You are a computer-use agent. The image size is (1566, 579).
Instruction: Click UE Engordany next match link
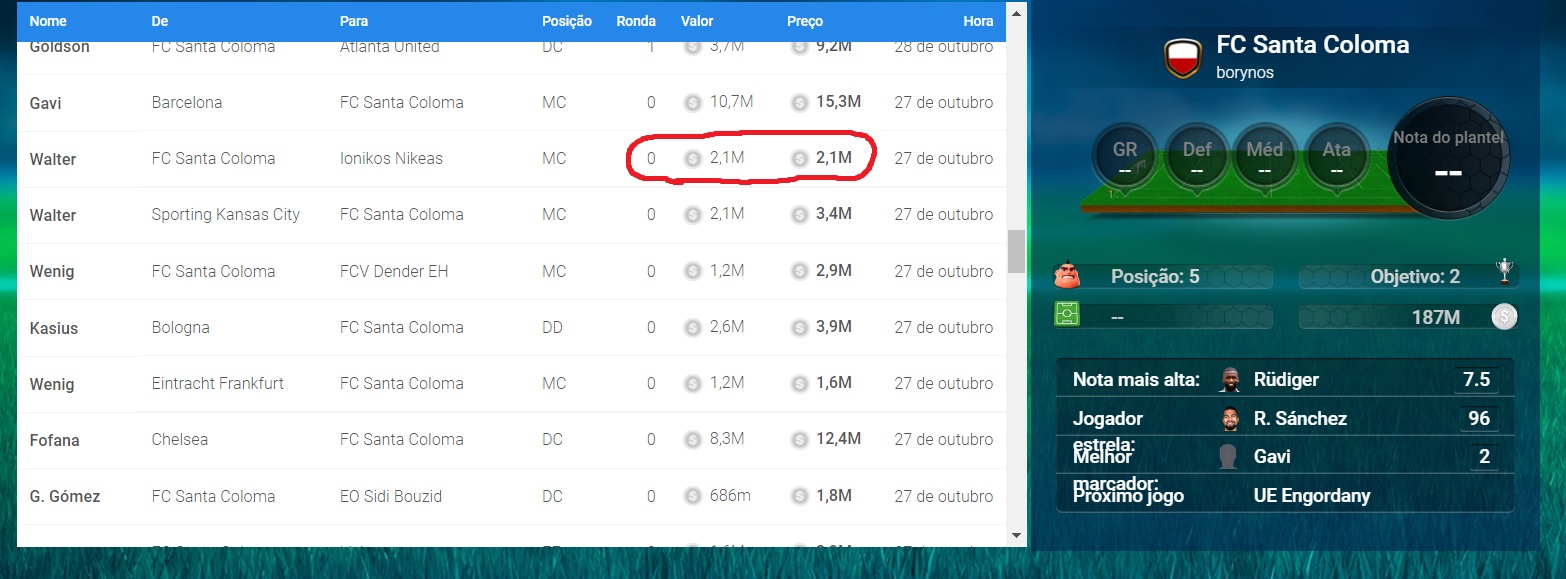point(1311,496)
